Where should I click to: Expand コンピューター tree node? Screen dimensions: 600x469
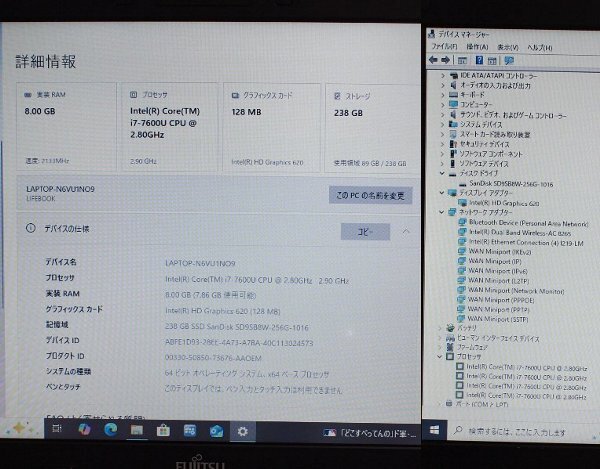[x=443, y=104]
